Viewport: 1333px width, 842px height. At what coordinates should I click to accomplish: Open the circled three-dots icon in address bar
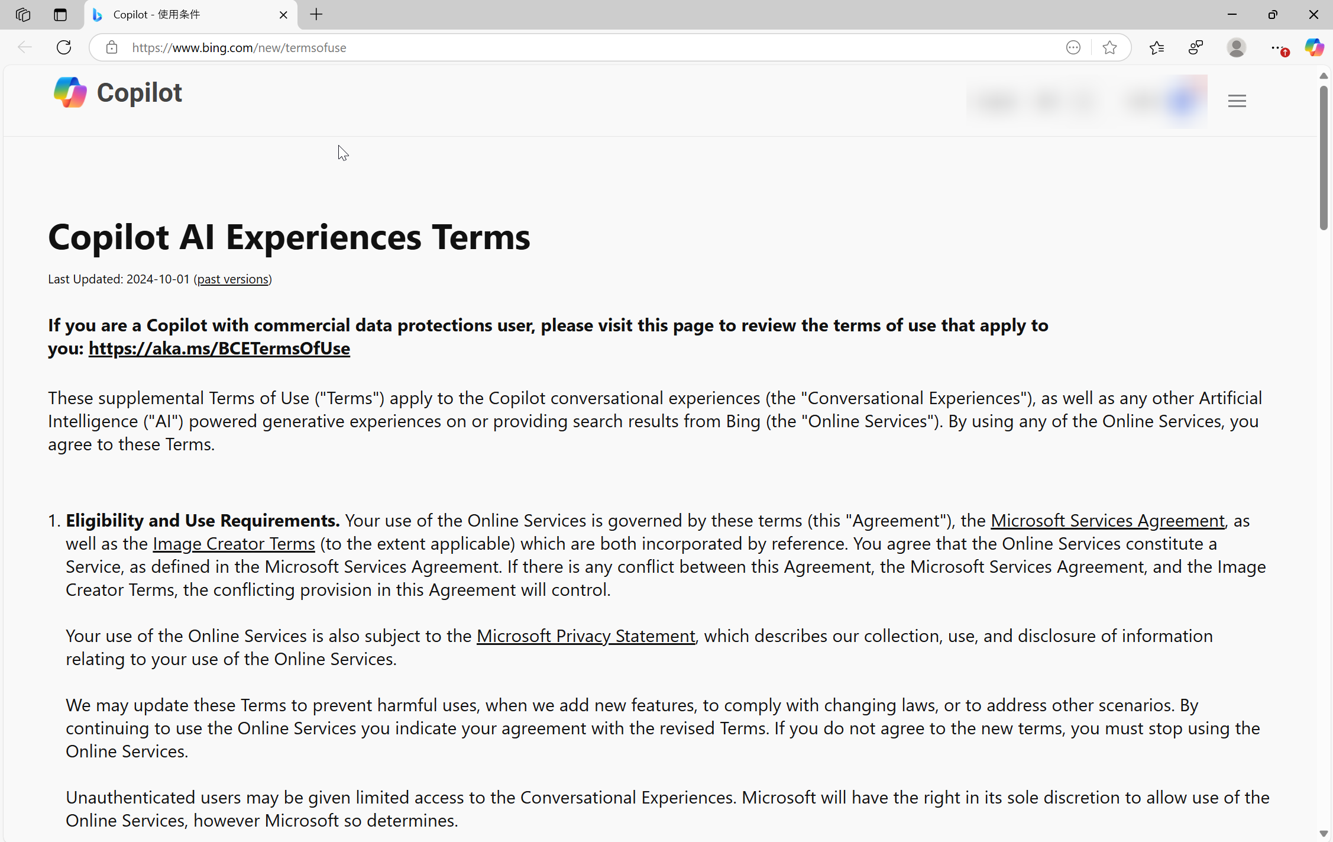pyautogui.click(x=1073, y=47)
